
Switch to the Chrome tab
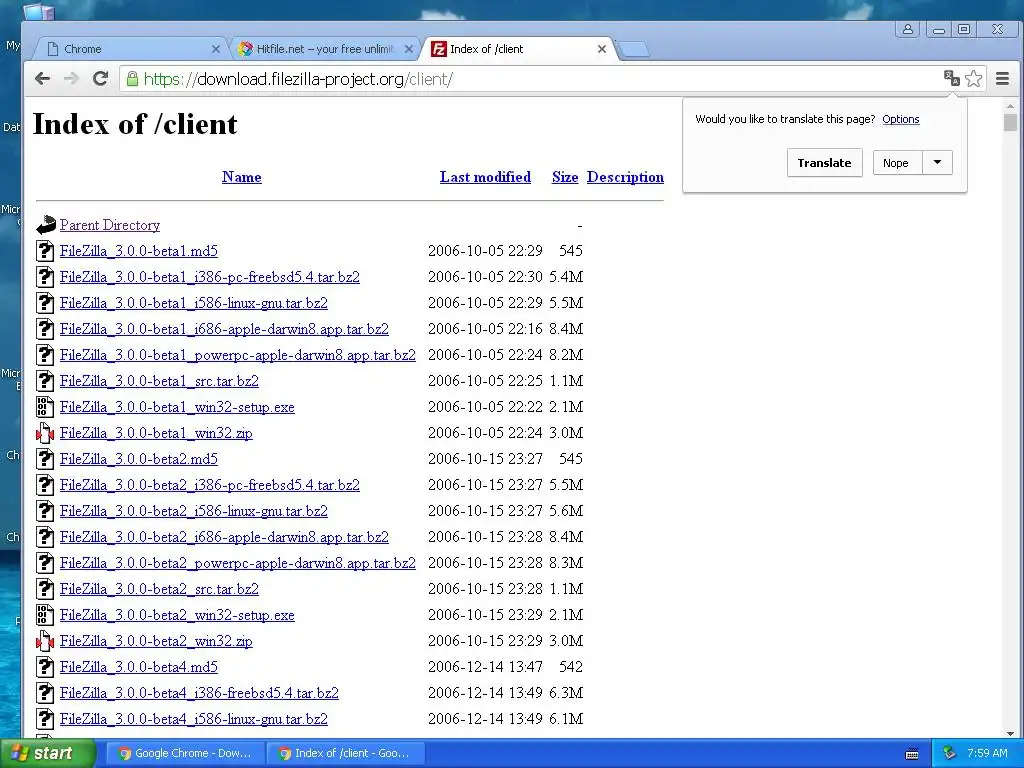pyautogui.click(x=129, y=49)
